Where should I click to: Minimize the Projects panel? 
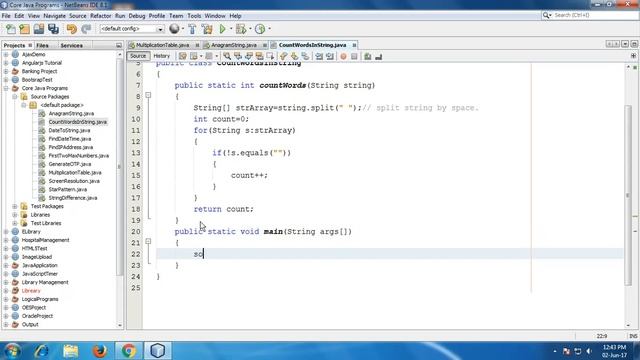click(119, 45)
